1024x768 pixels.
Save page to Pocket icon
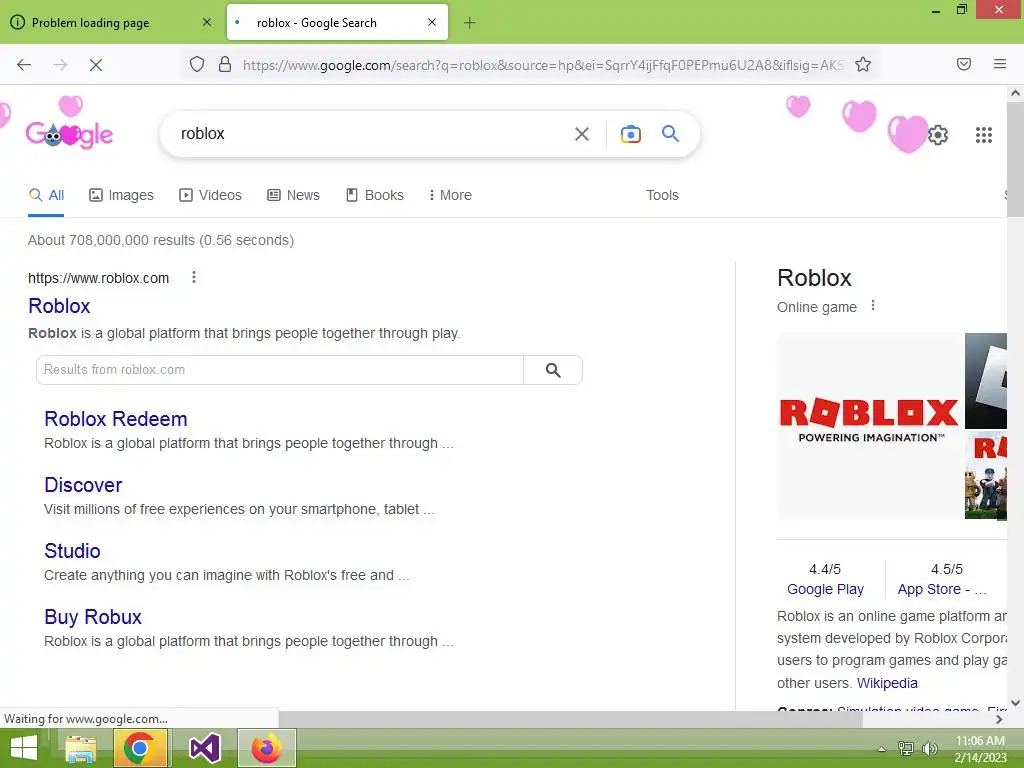coord(964,64)
